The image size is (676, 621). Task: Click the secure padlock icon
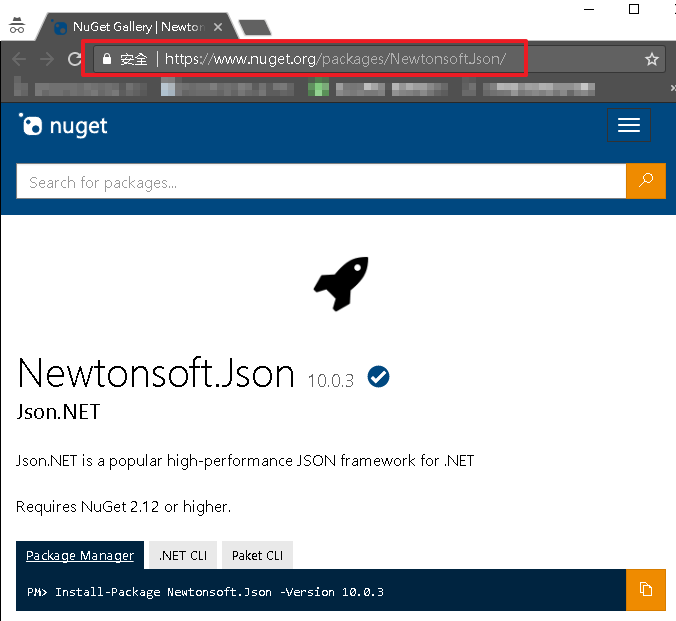coord(107,59)
